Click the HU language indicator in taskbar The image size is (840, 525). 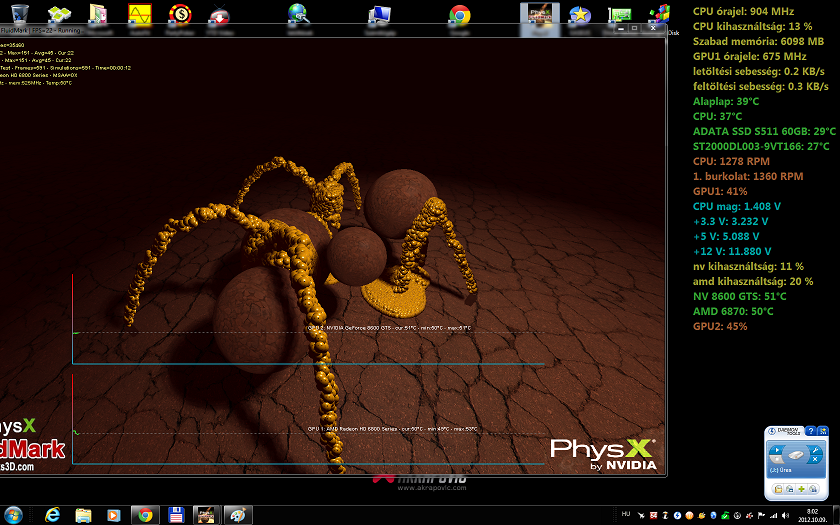point(626,514)
